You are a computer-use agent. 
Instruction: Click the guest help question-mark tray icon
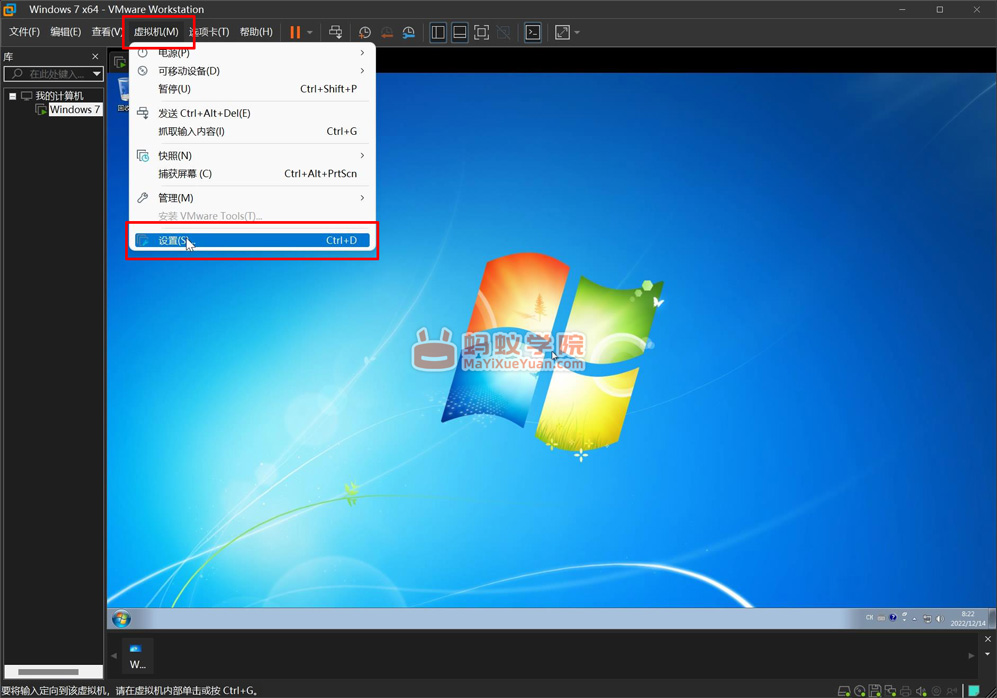coord(893,617)
